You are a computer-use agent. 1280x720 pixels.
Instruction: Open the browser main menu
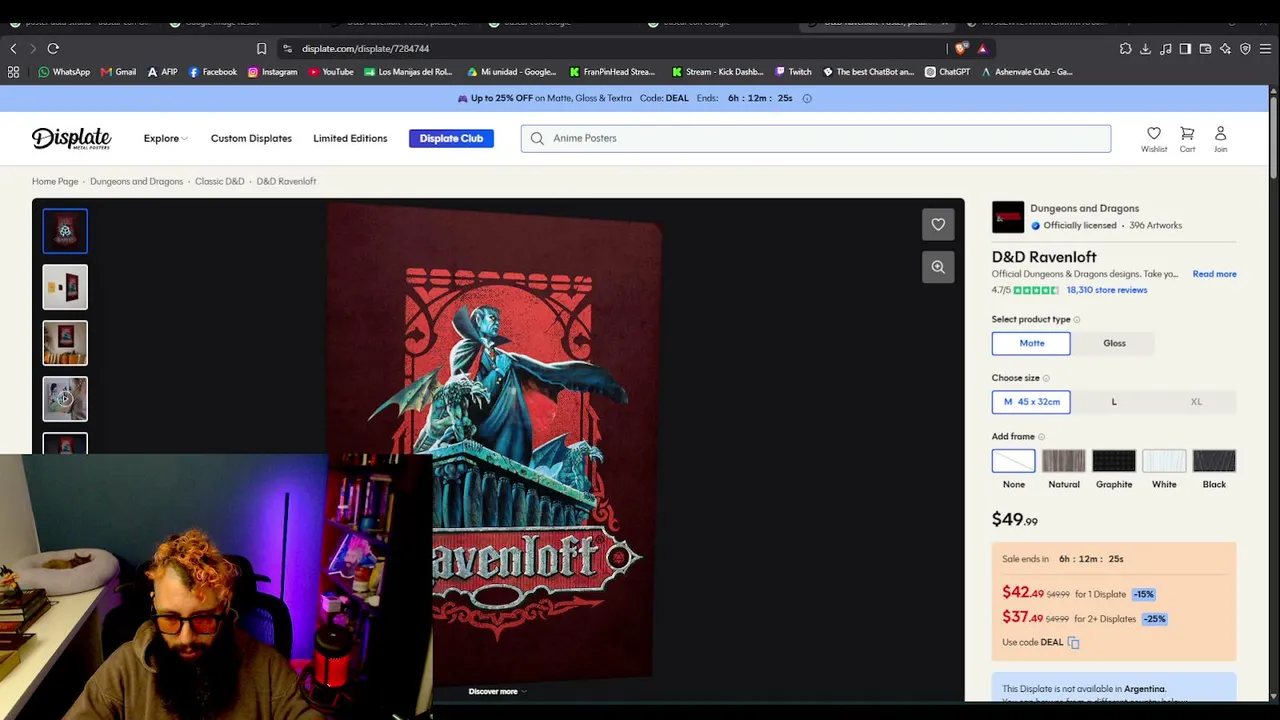pos(1265,48)
